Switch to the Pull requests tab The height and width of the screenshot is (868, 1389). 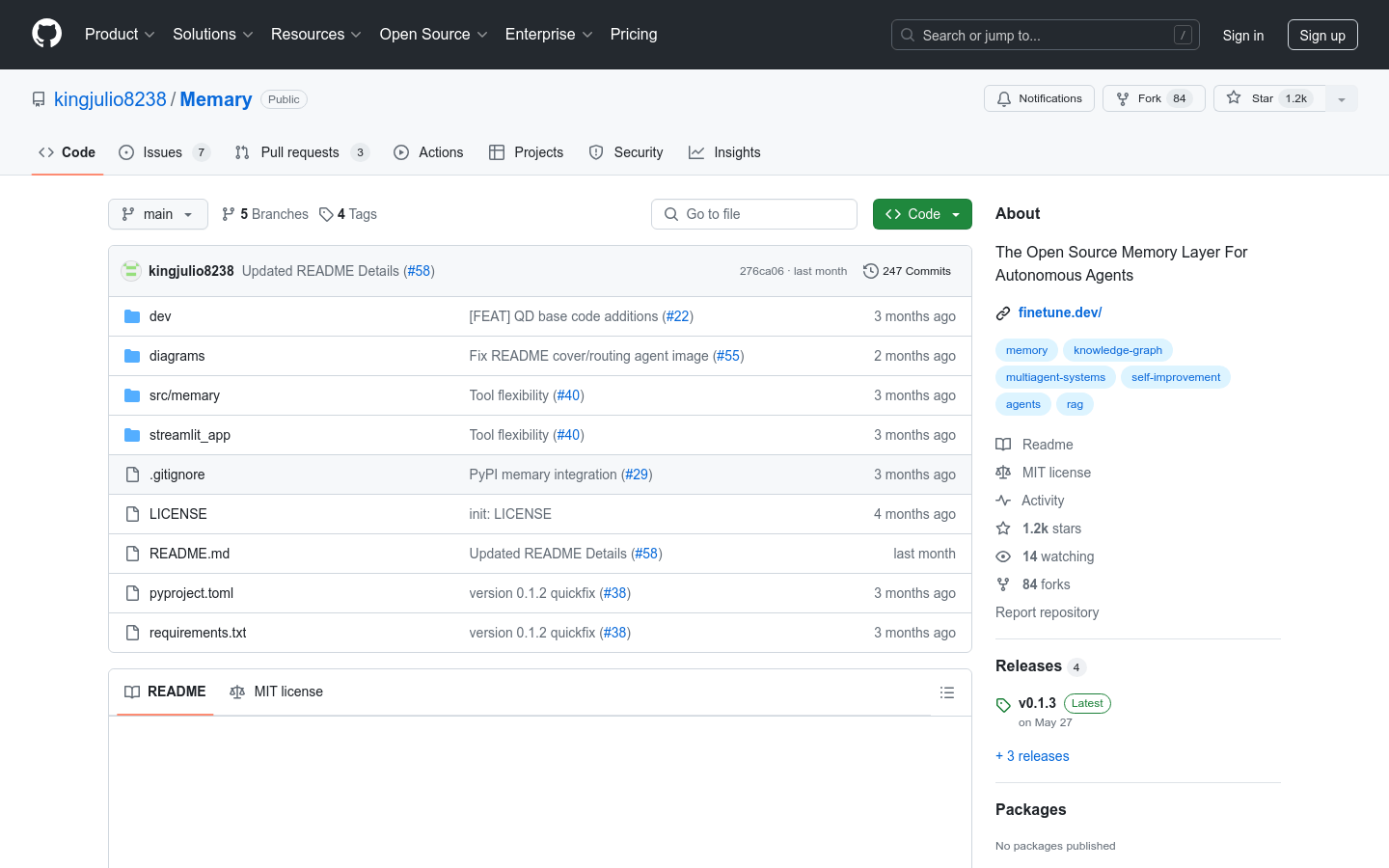(300, 152)
